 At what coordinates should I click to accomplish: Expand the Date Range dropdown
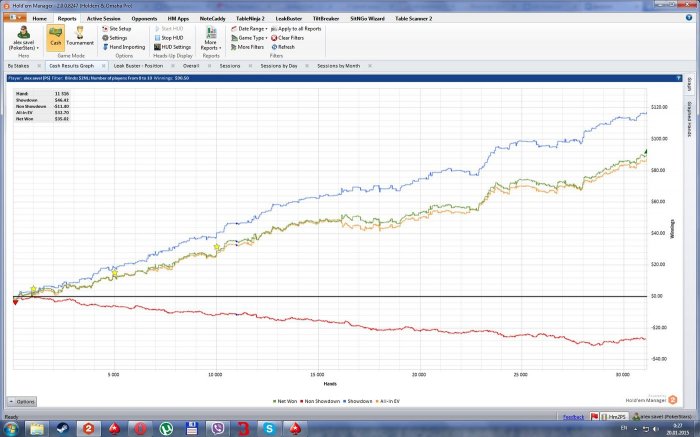pyautogui.click(x=250, y=29)
